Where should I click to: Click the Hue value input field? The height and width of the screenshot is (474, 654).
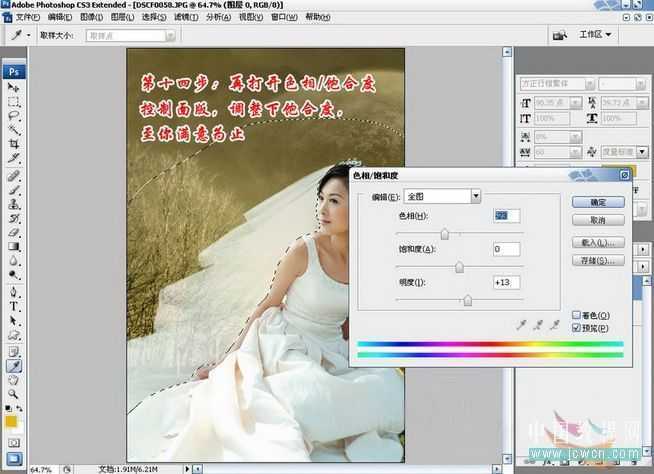tap(507, 216)
